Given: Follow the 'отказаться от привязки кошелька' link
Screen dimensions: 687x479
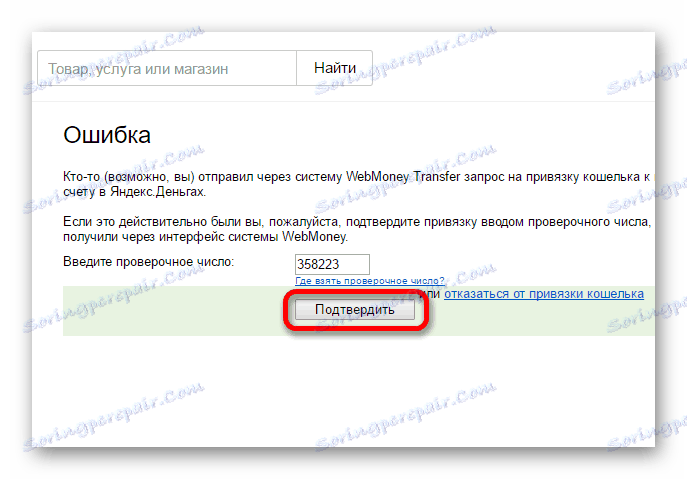Looking at the screenshot, I should coord(544,294).
